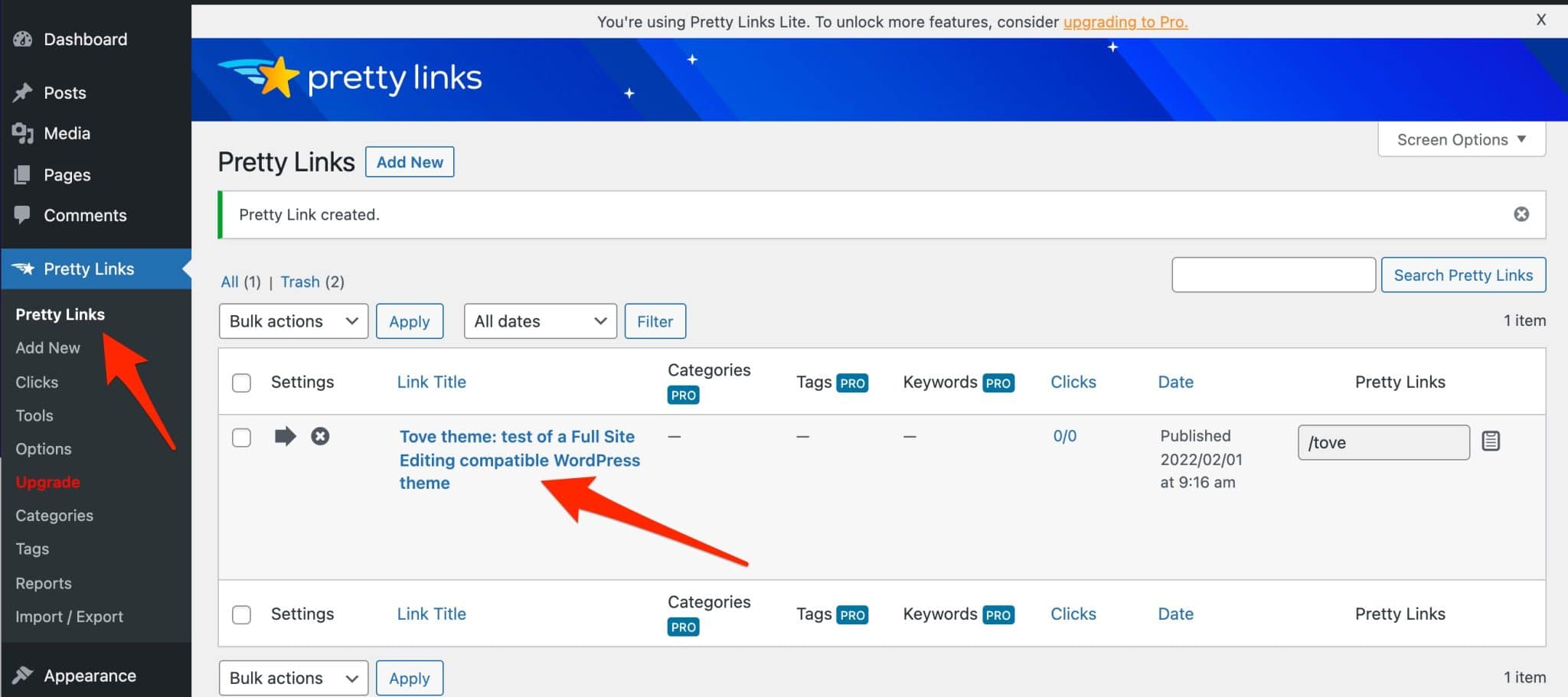
Task: Follow the 'upgrading to Pro' link
Action: 1125,21
